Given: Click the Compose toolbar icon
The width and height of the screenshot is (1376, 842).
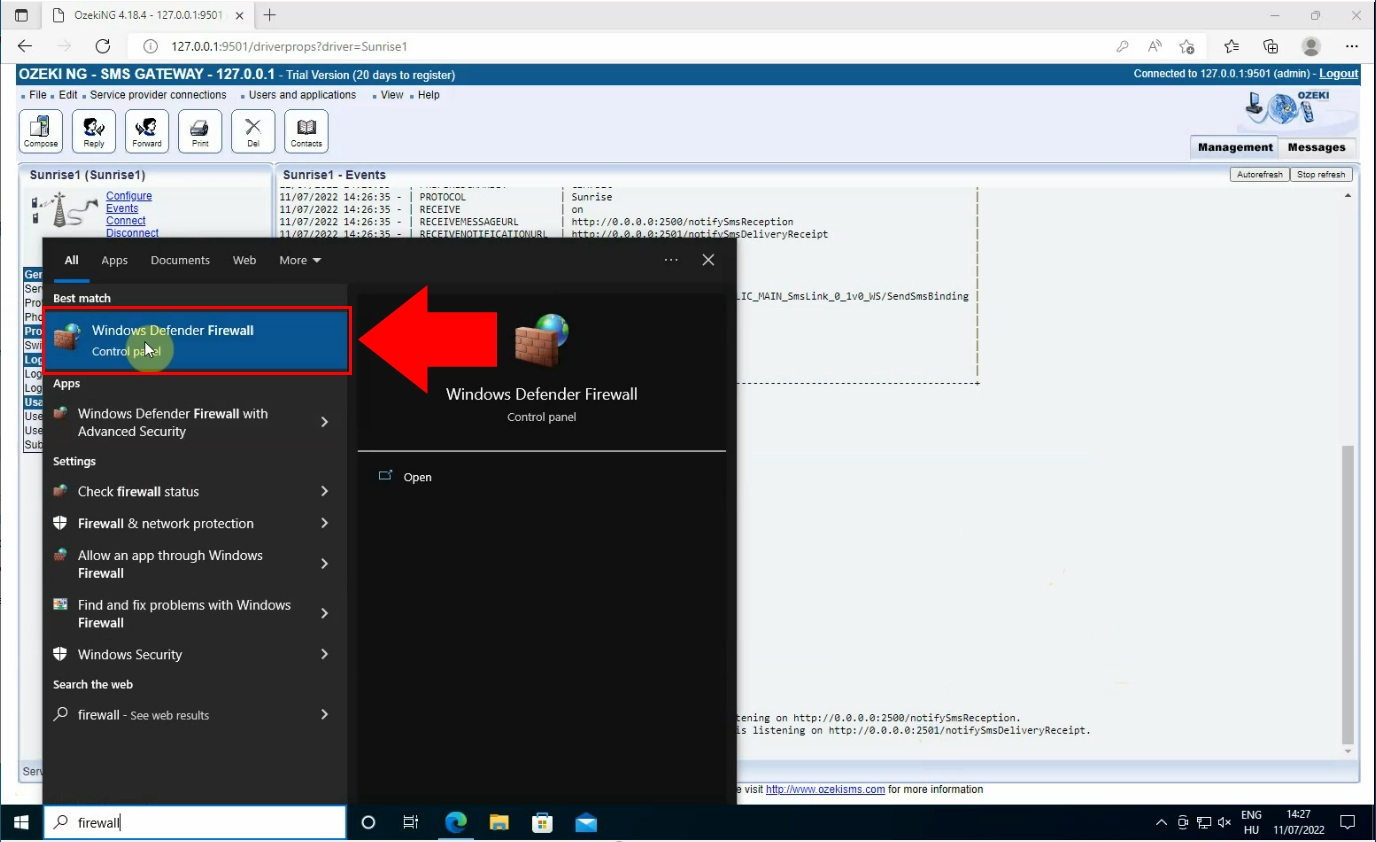Looking at the screenshot, I should coord(41,131).
